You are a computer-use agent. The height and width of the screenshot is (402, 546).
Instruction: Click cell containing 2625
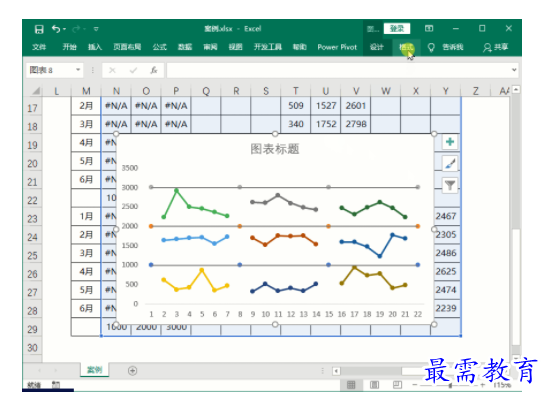coord(446,271)
